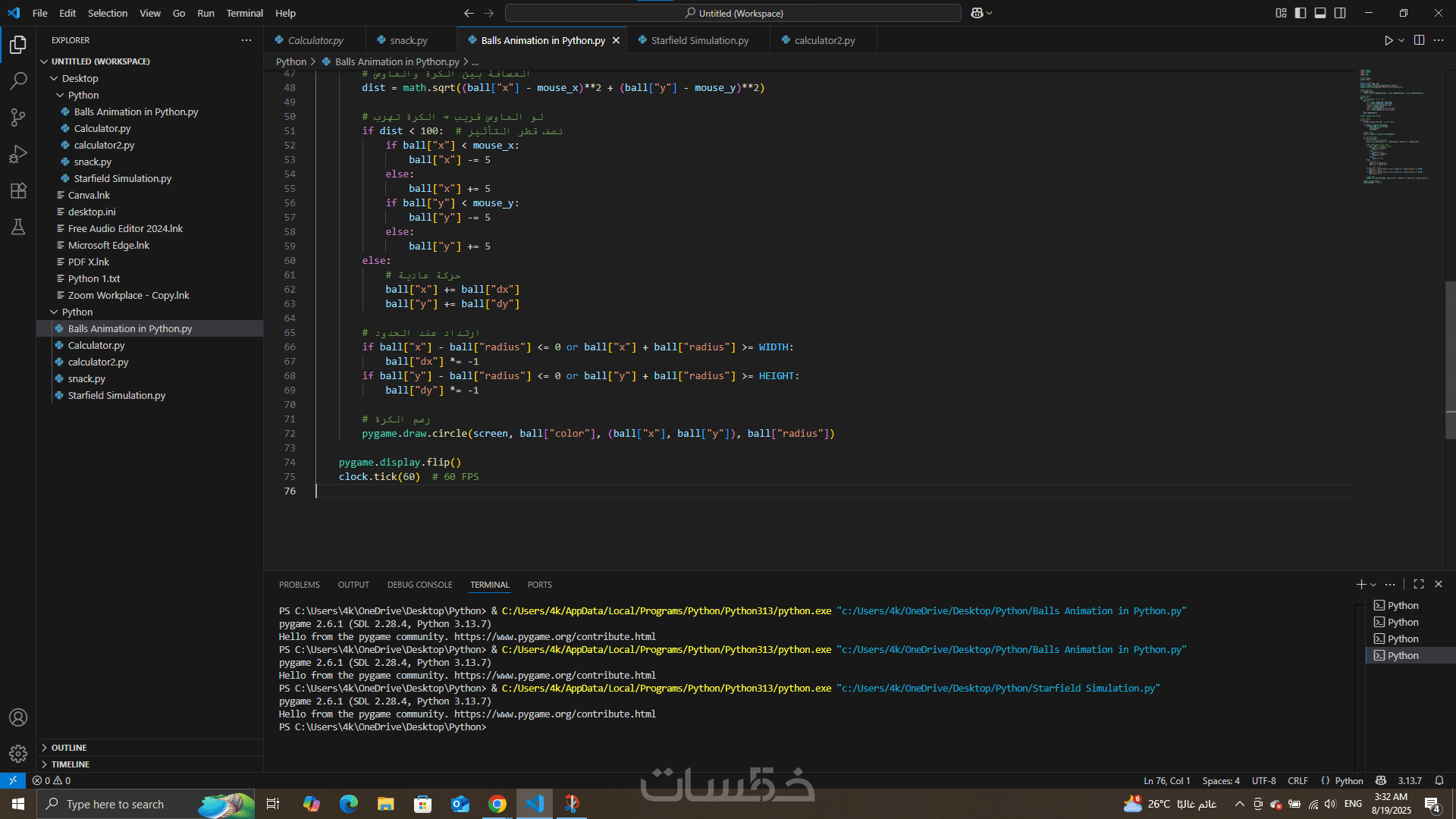This screenshot has height=819, width=1456.
Task: Toggle bottom panel visibility
Action: pos(1320,13)
